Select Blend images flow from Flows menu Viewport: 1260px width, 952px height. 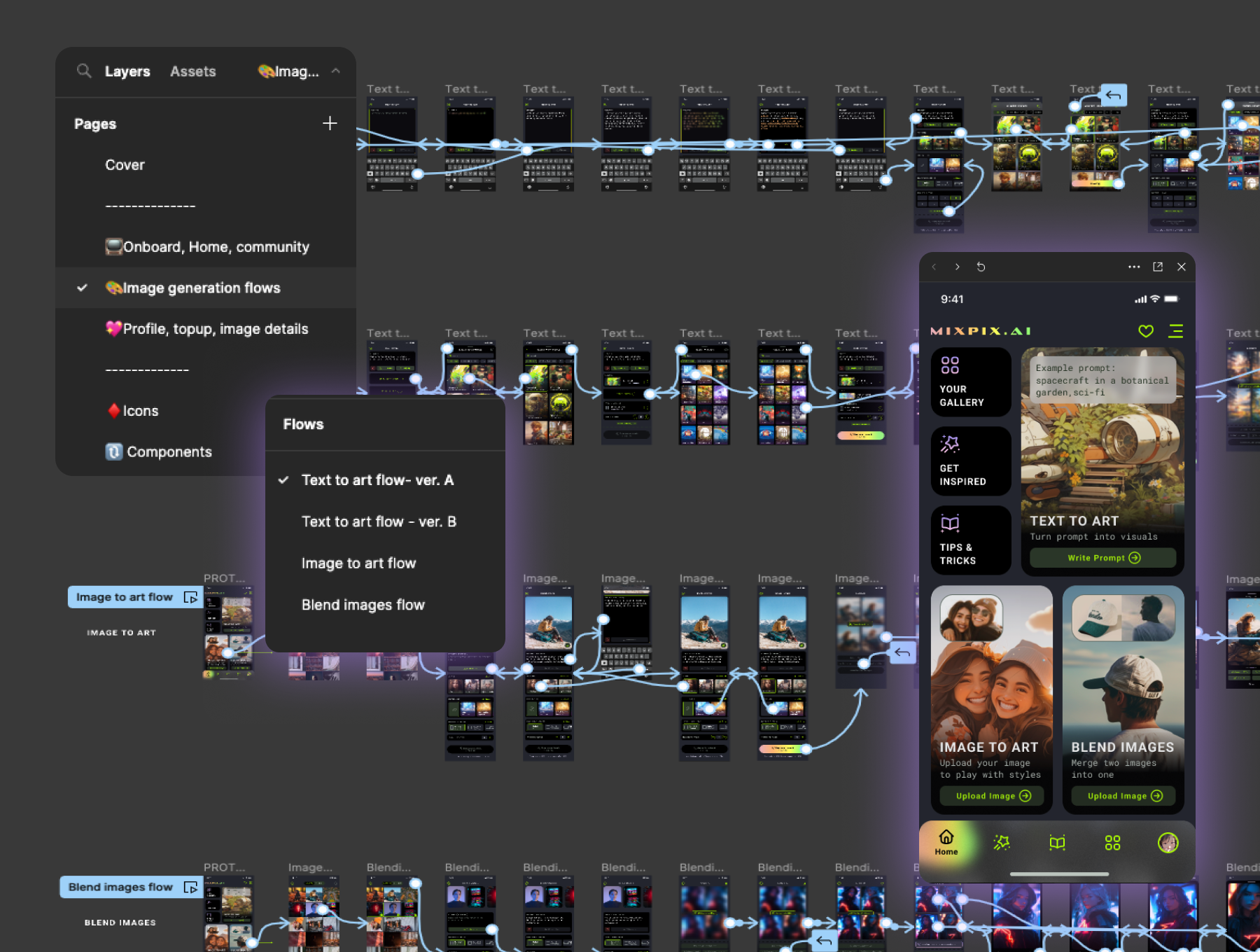coord(363,605)
